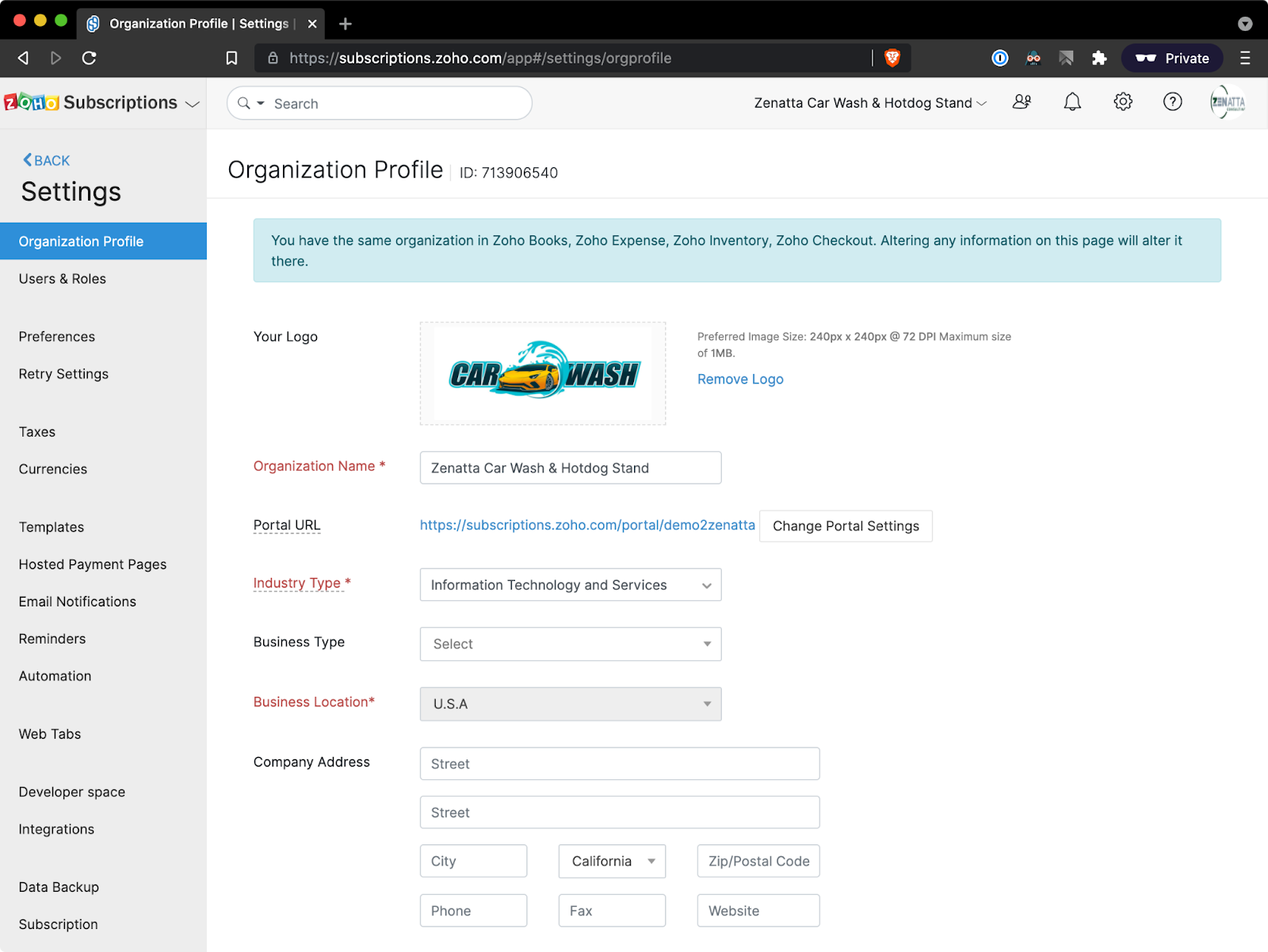The height and width of the screenshot is (952, 1268).
Task: Open the Industry Type dropdown
Action: point(571,585)
